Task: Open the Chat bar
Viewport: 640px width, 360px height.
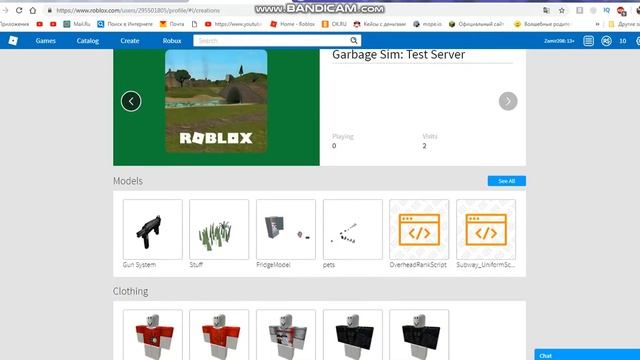Action: pyautogui.click(x=587, y=355)
